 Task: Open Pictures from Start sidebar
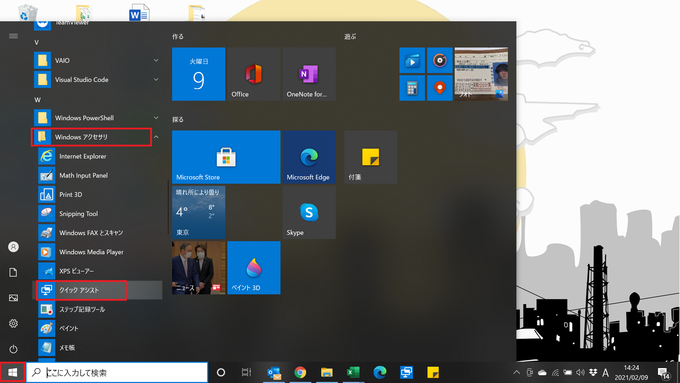click(13, 298)
